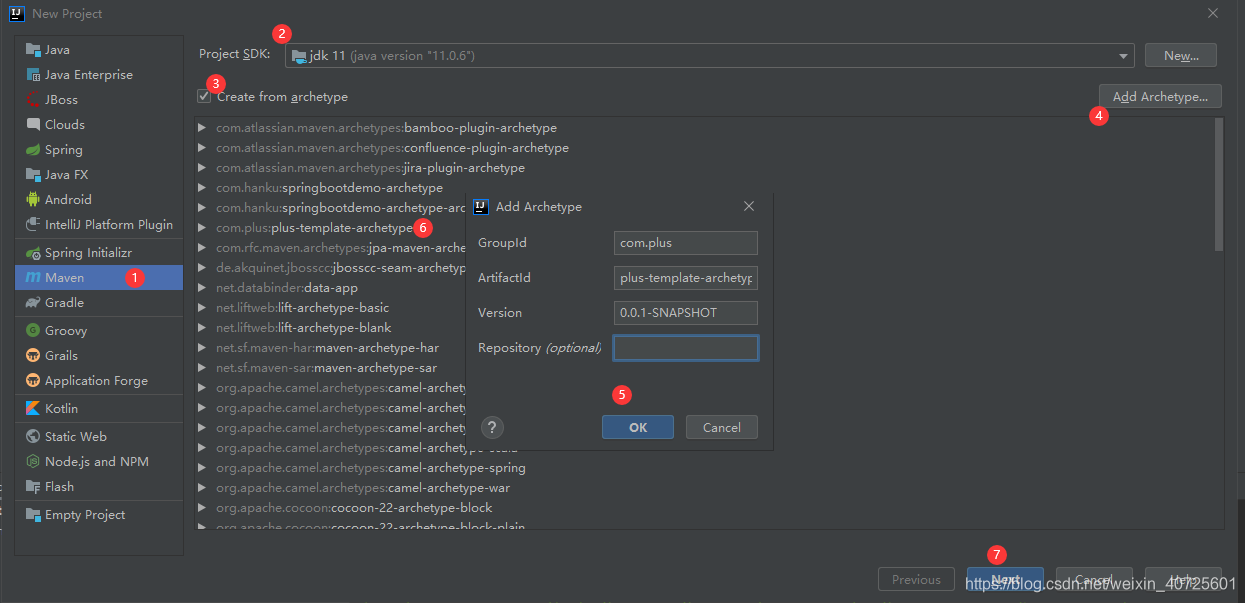
Task: Pick the Android robot icon
Action: pyautogui.click(x=34, y=200)
